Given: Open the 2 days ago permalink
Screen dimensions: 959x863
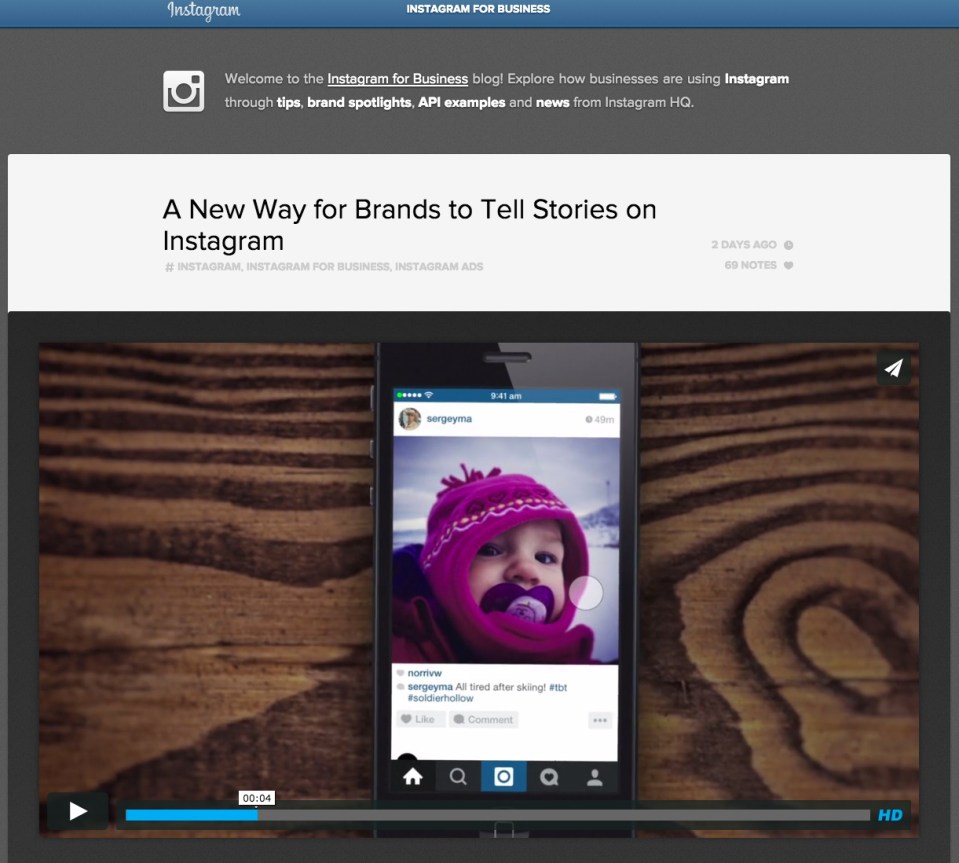Looking at the screenshot, I should [x=744, y=245].
